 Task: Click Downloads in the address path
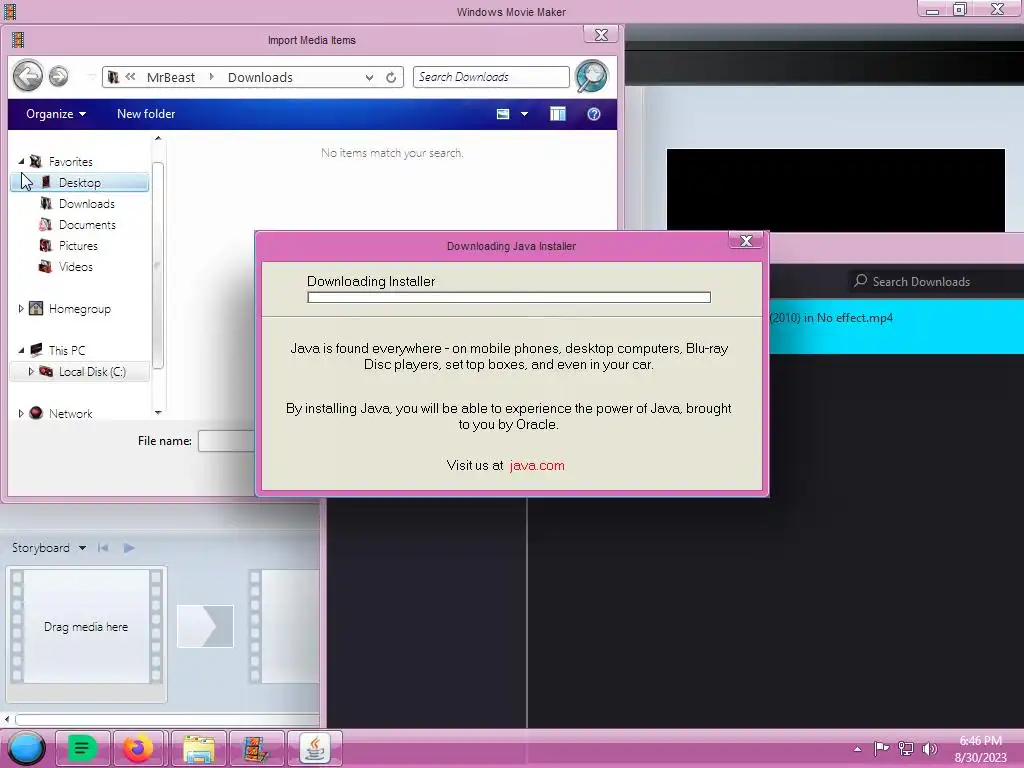(x=260, y=78)
